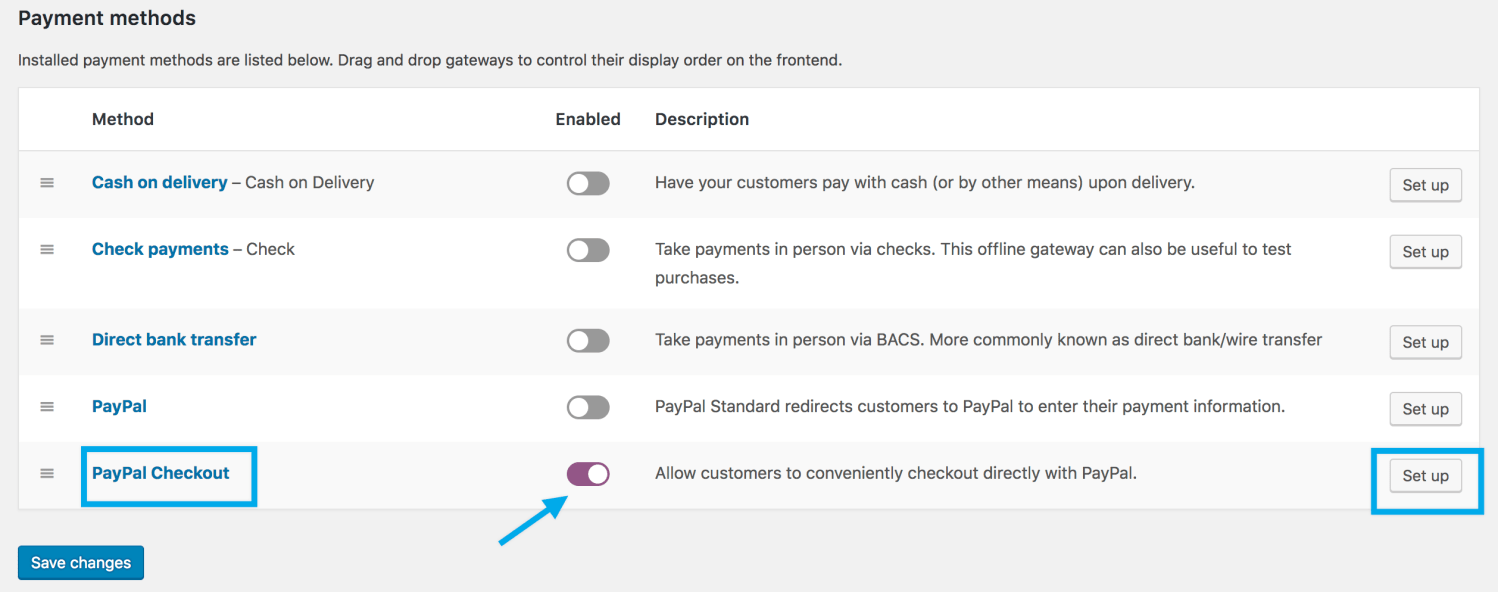Open the Check payments settings link

pyautogui.click(x=160, y=249)
